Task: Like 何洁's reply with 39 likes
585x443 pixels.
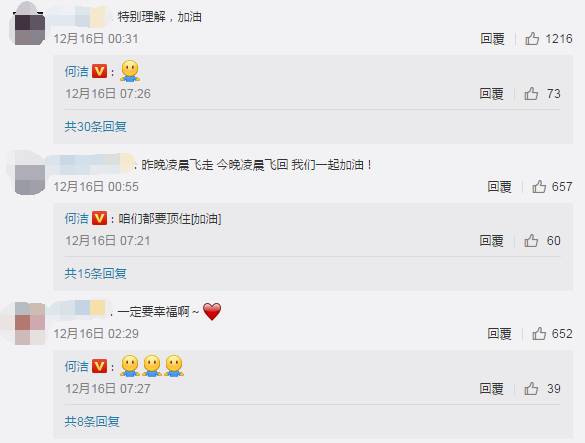Action: pos(531,389)
